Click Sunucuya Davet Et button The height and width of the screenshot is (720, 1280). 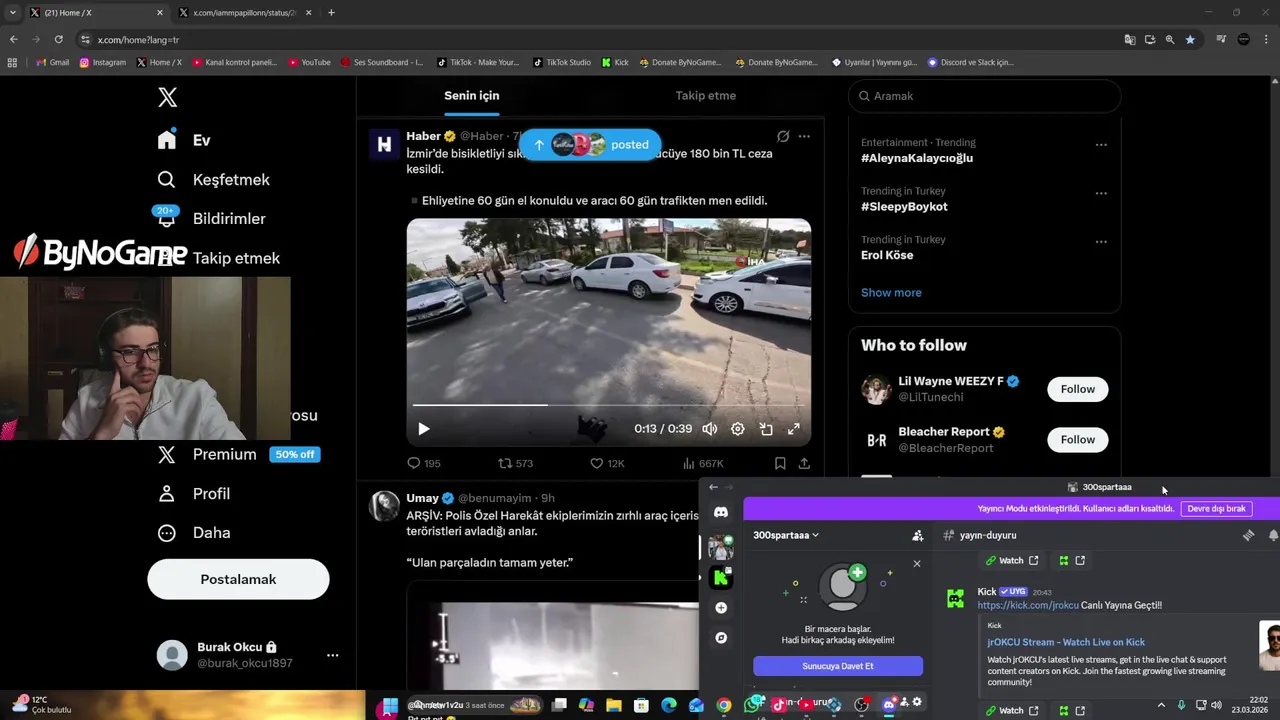point(838,666)
